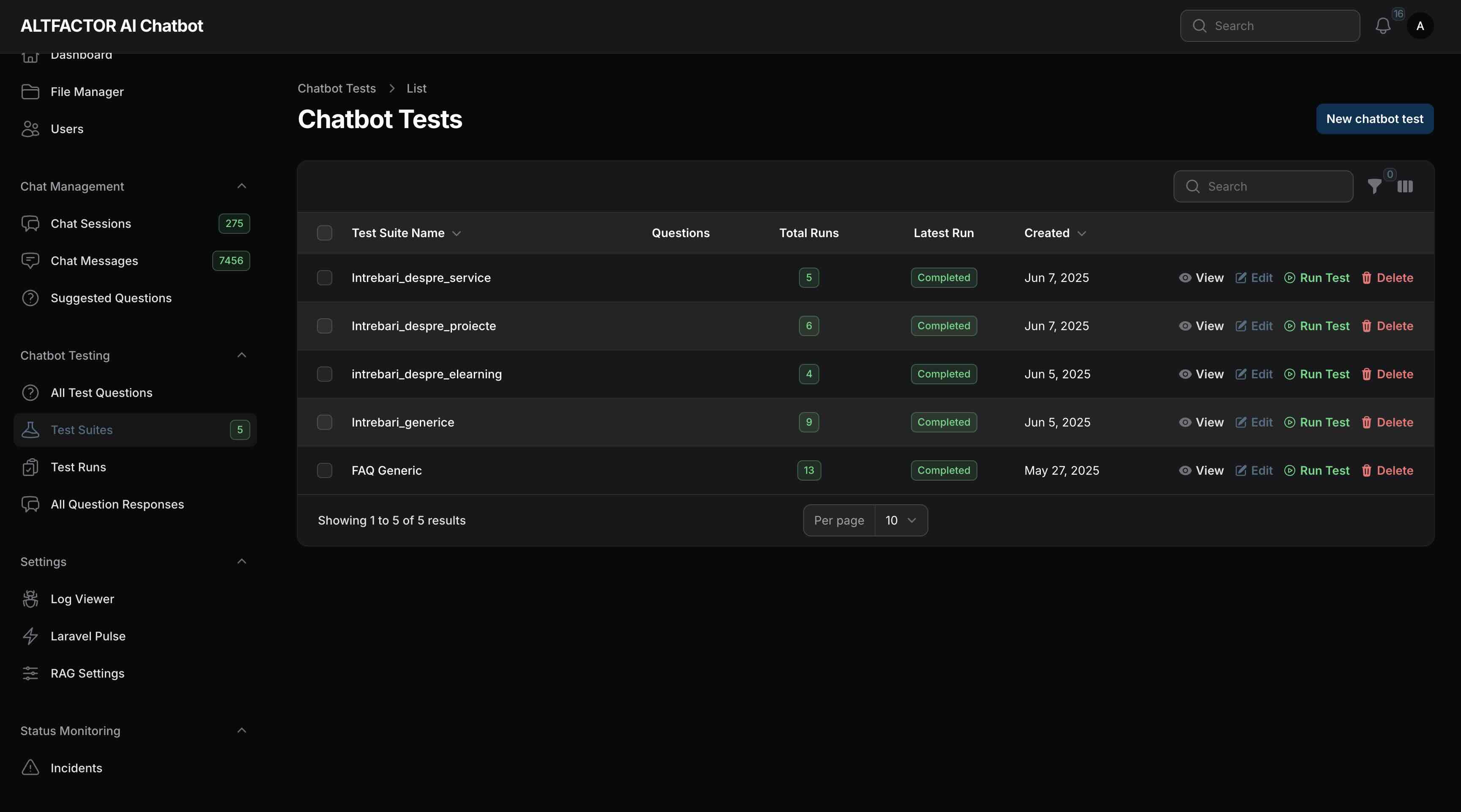Click the table search field
1461x812 pixels.
click(x=1263, y=186)
